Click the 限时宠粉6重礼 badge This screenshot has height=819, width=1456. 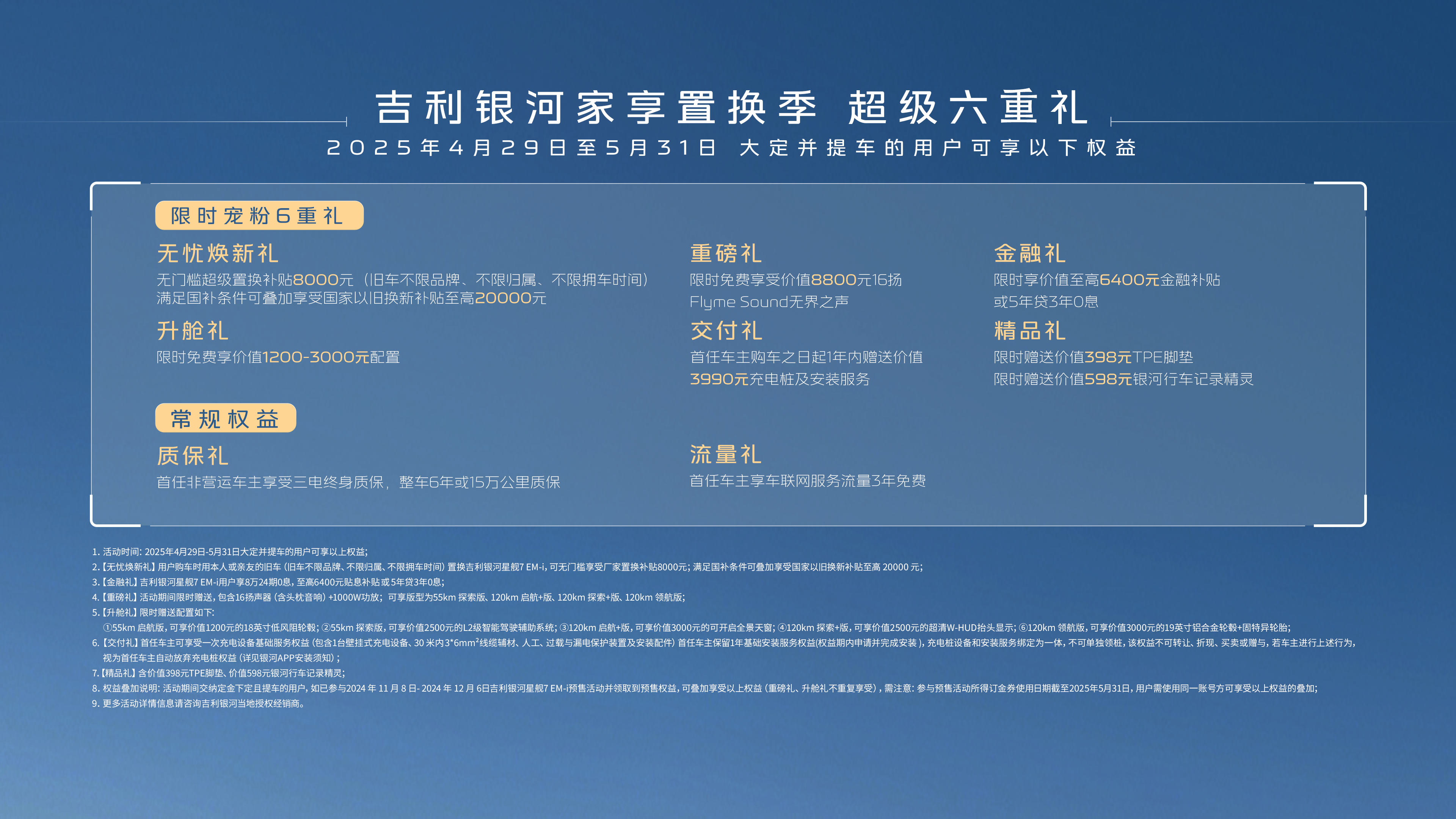[x=259, y=215]
